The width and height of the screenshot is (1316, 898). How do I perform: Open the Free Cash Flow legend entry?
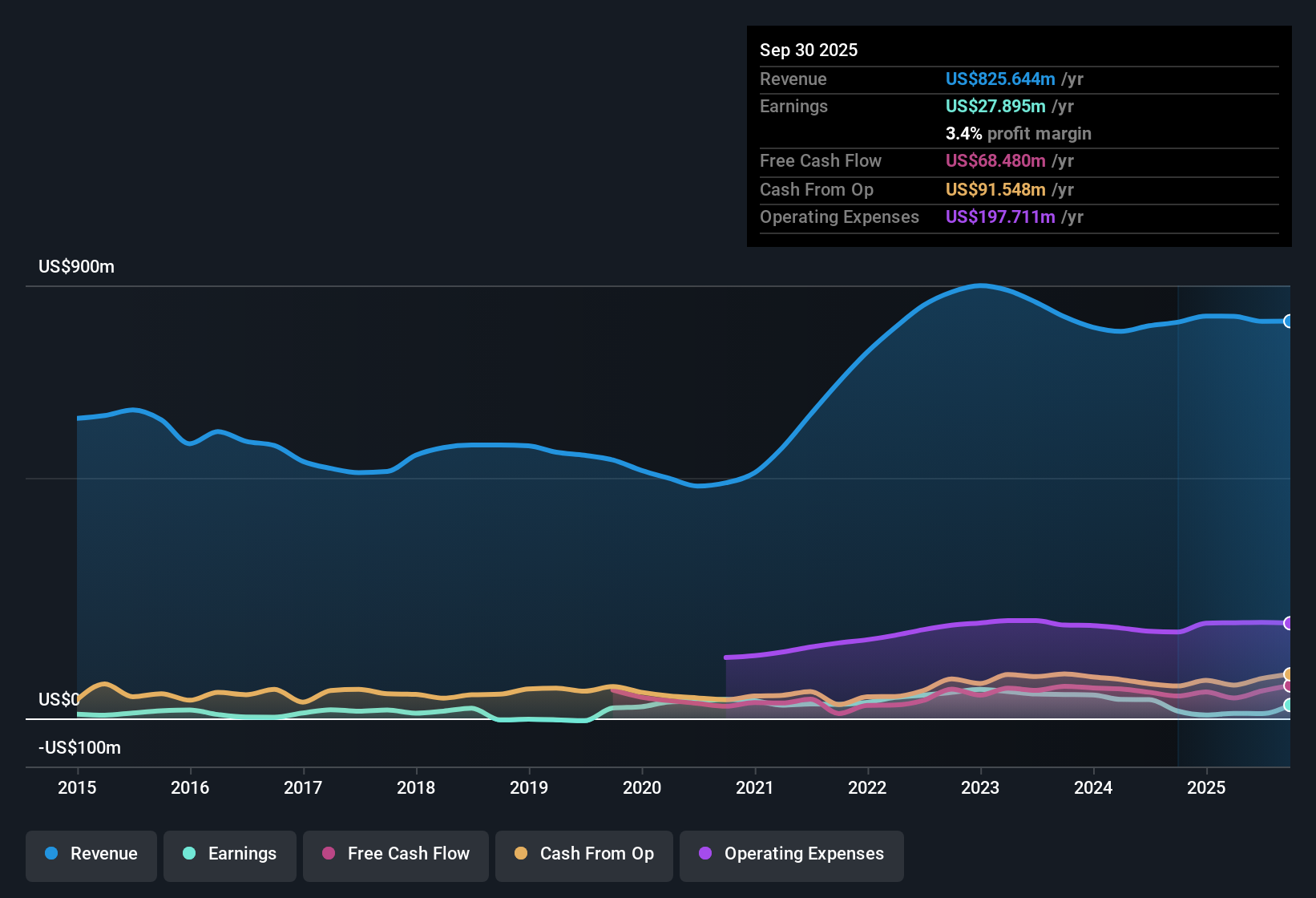tap(395, 854)
